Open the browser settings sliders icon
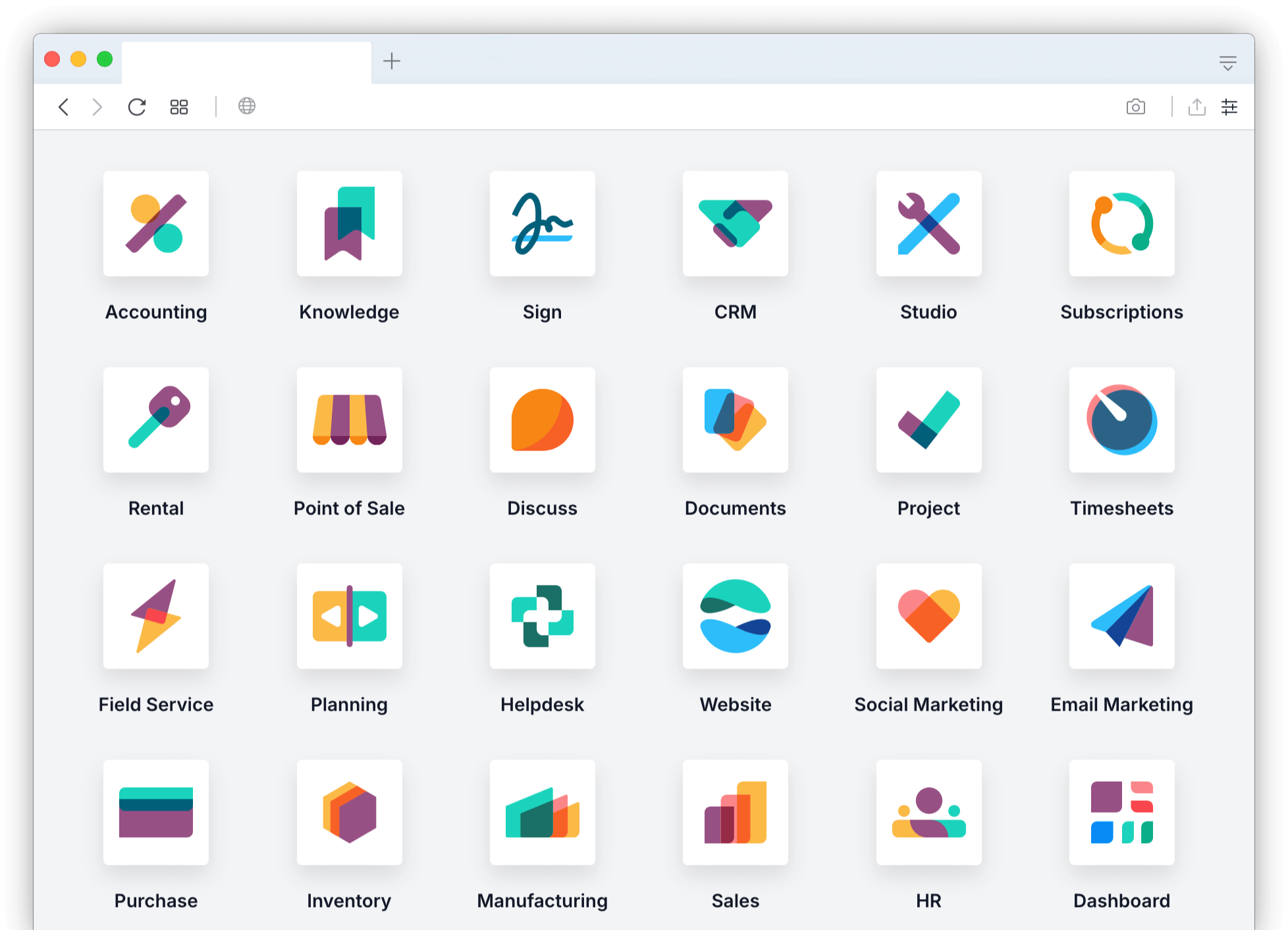This screenshot has height=930, width=1288. coord(1229,107)
